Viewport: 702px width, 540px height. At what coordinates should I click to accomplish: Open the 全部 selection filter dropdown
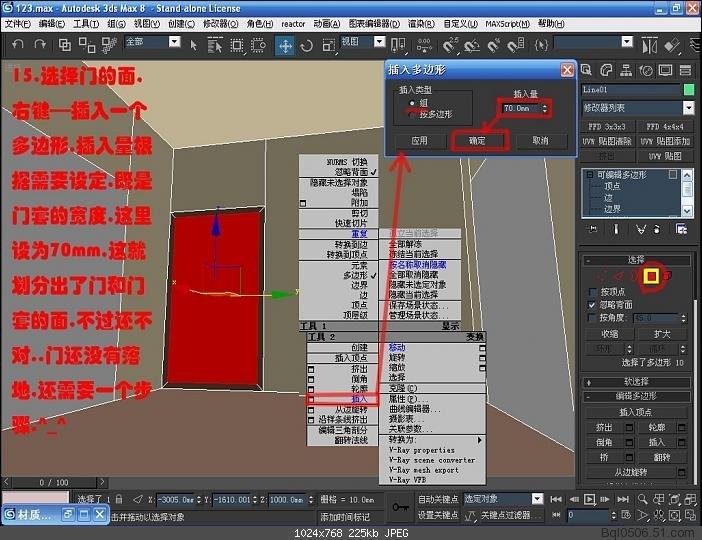tap(175, 42)
